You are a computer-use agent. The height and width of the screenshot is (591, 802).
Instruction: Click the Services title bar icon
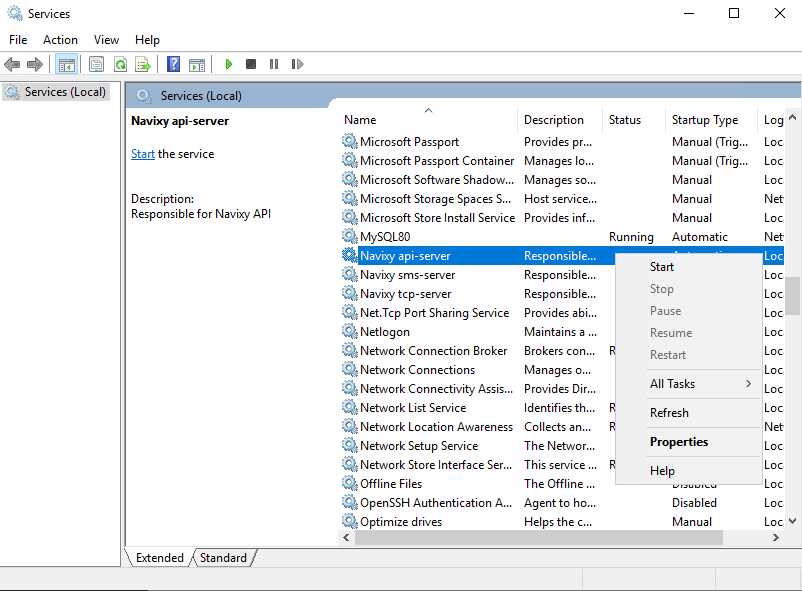coord(15,13)
